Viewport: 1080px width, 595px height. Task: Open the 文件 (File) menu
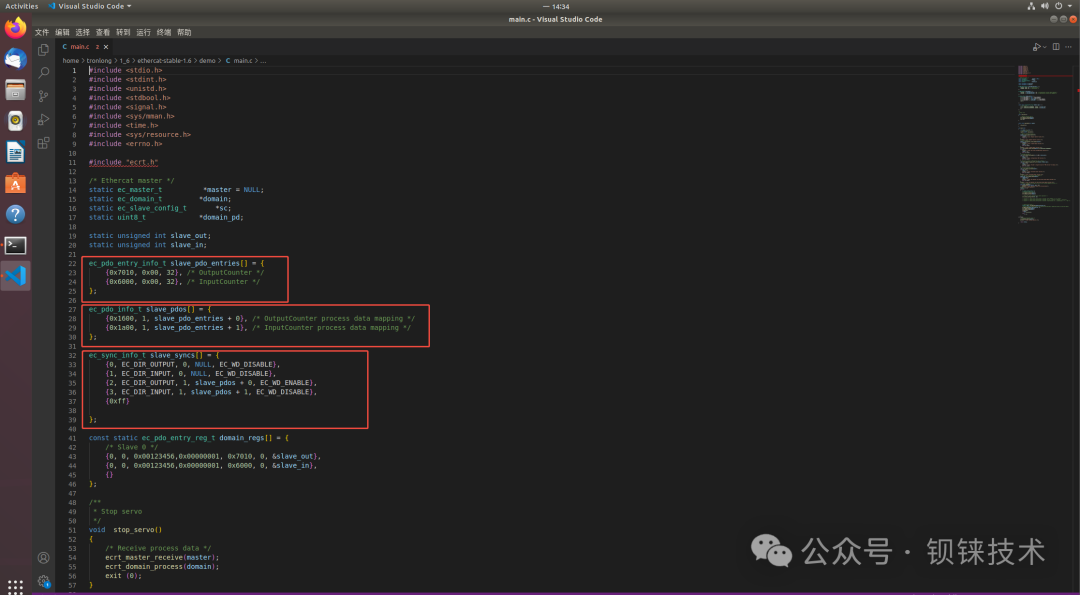[42, 32]
